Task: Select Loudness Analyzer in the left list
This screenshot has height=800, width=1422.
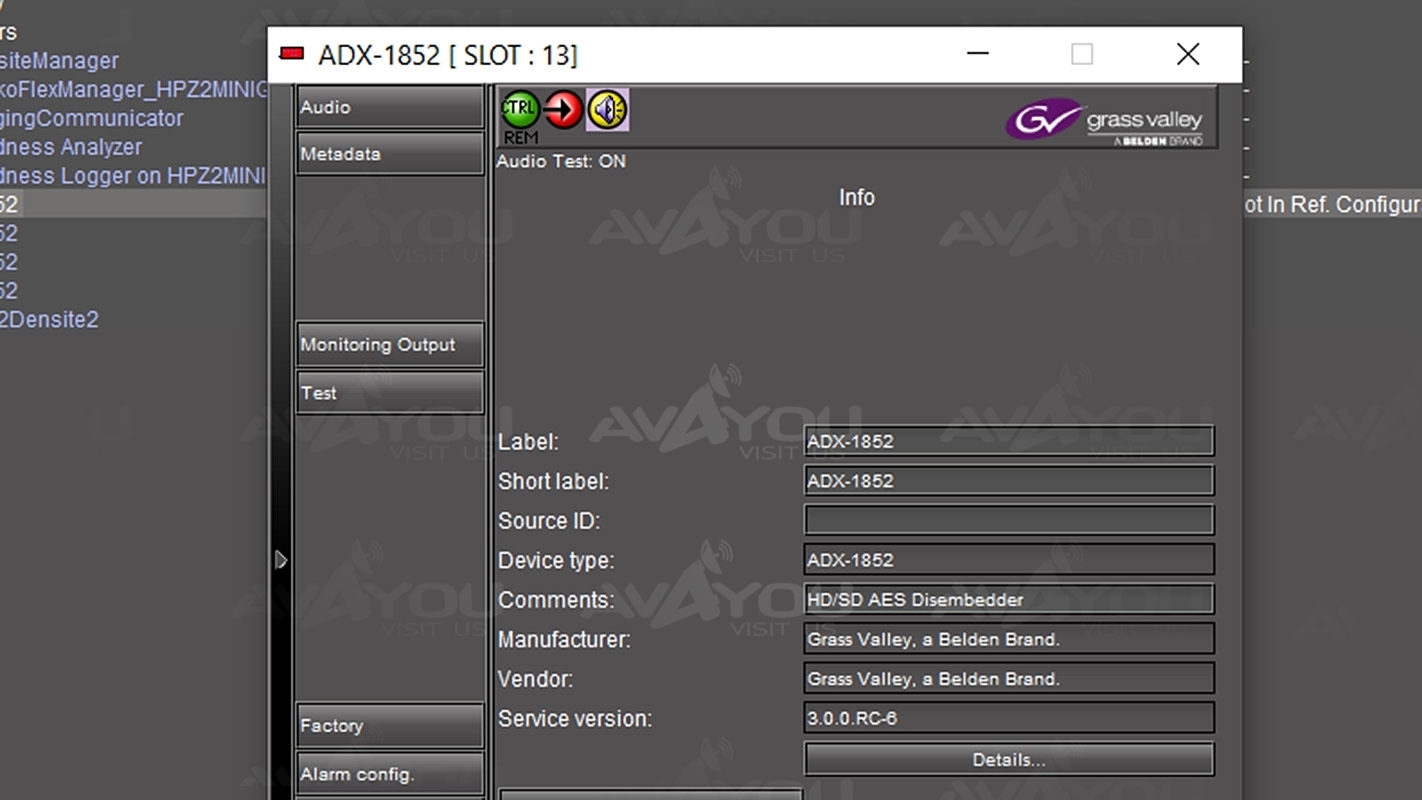Action: (70, 147)
